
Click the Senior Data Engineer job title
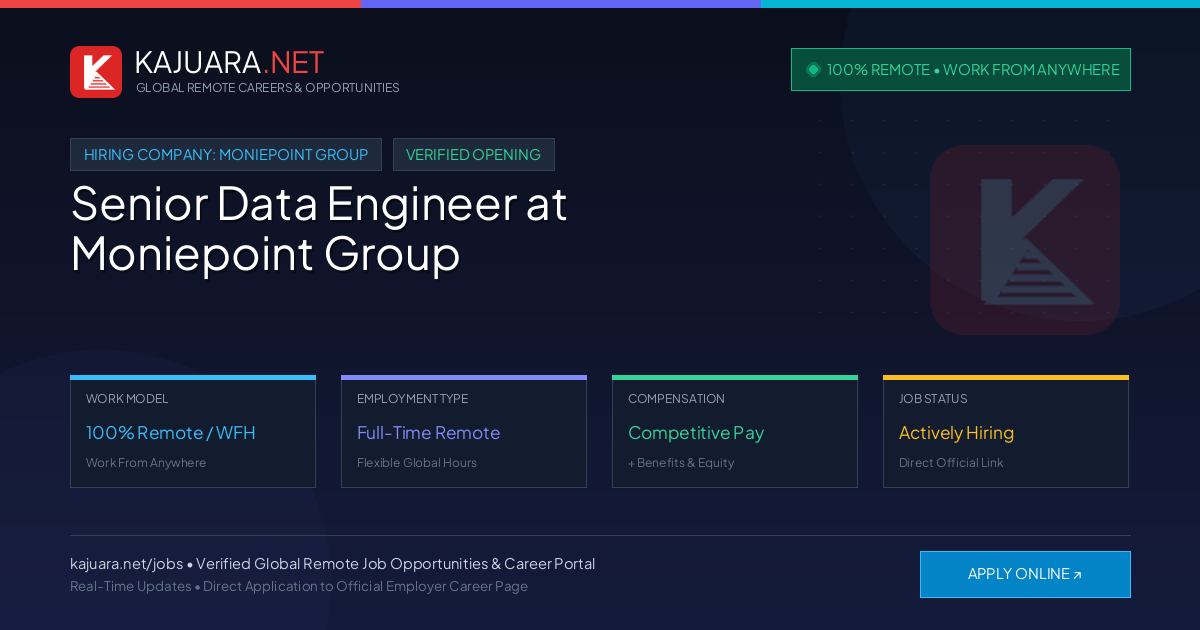(319, 228)
